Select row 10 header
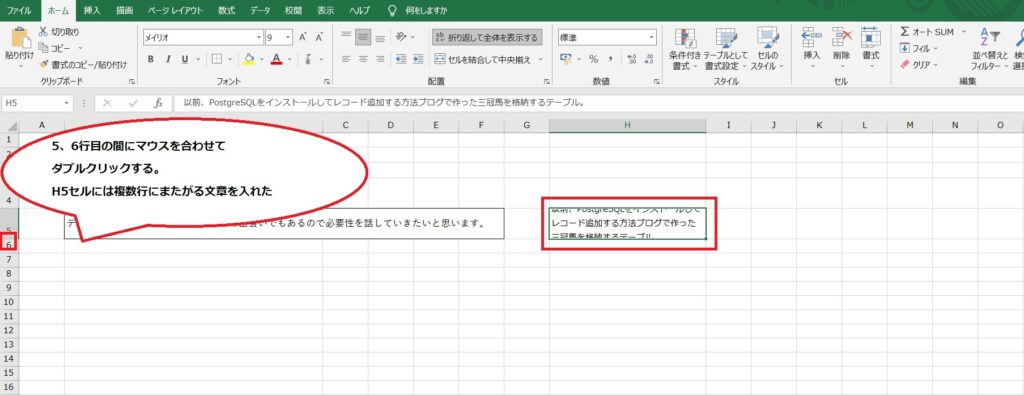Image resolution: width=1024 pixels, height=395 pixels. 9,301
